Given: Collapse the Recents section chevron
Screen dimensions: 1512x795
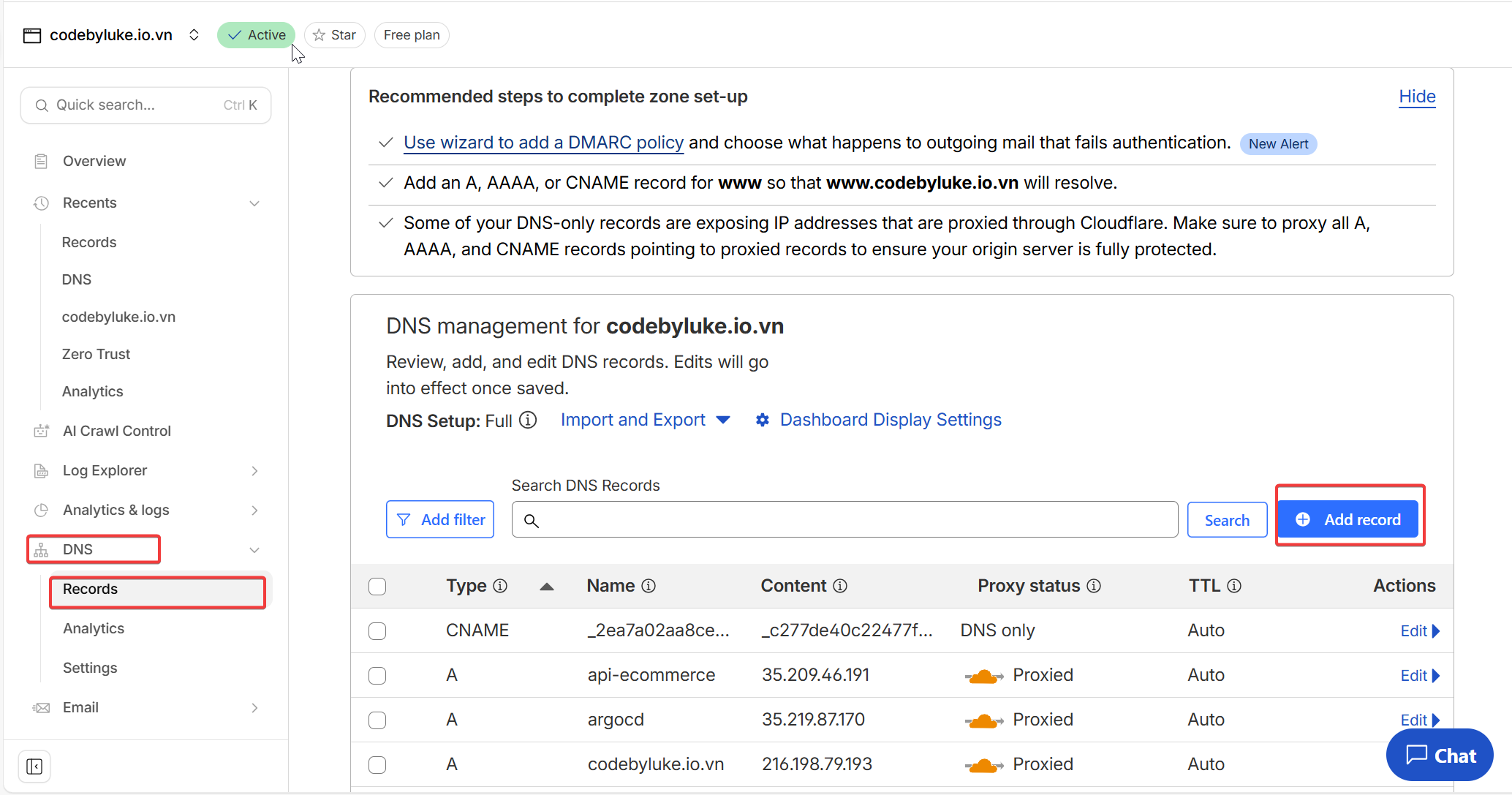Looking at the screenshot, I should coord(254,203).
